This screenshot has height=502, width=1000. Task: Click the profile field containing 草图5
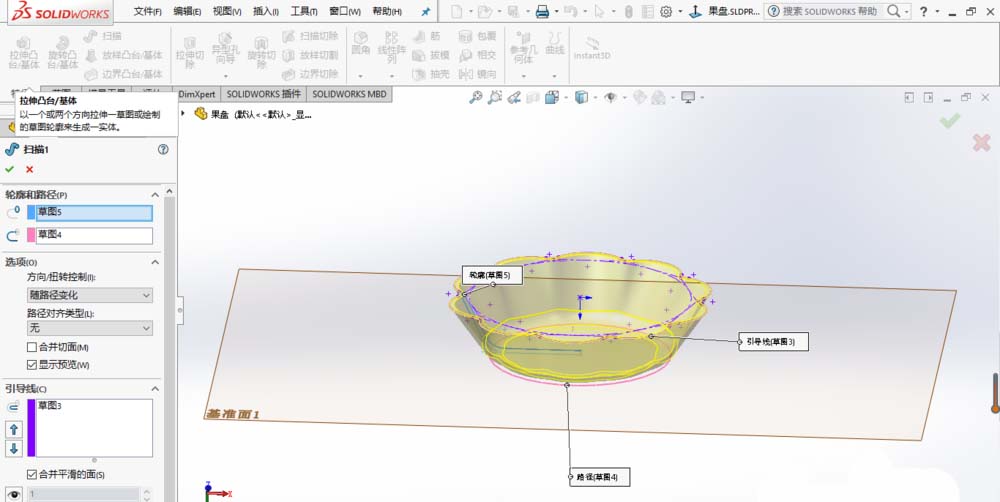point(94,213)
